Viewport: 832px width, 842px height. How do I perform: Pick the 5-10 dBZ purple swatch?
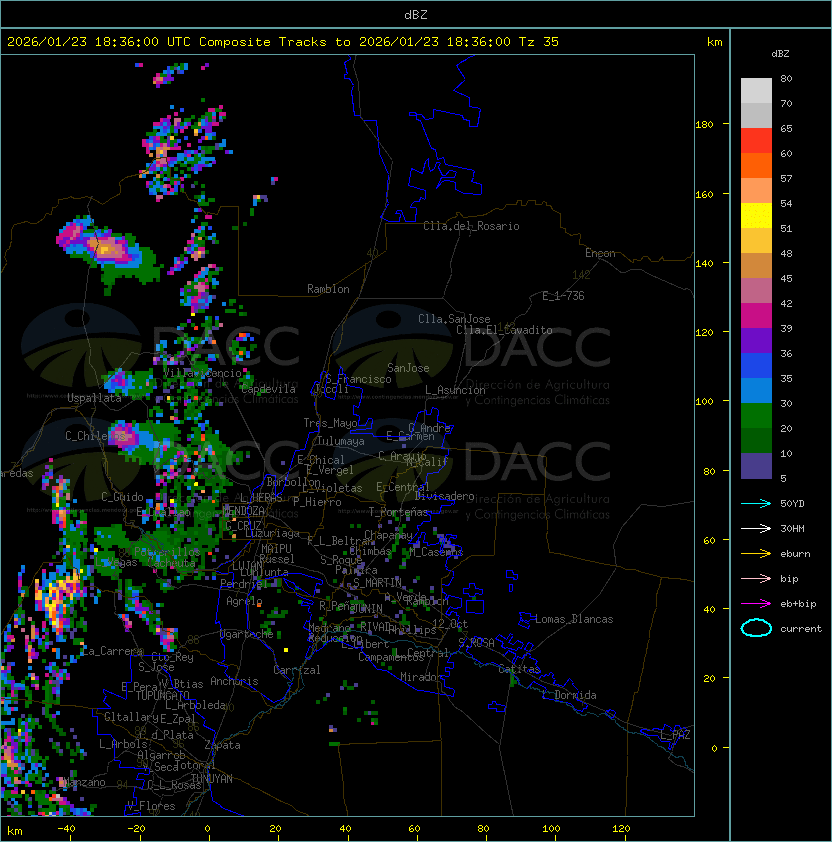coord(756,466)
